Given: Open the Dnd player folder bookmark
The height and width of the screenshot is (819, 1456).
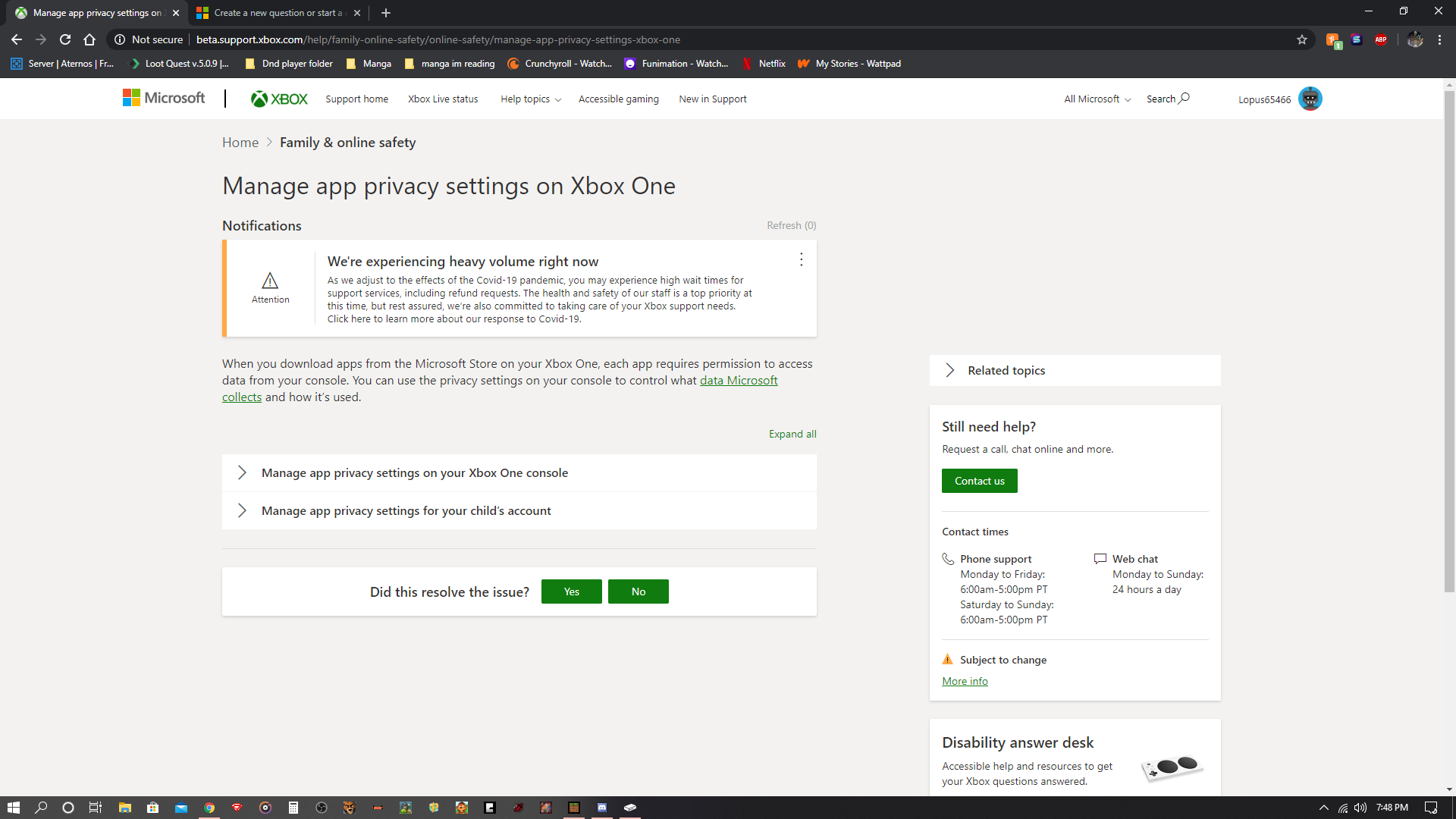Looking at the screenshot, I should [x=289, y=64].
